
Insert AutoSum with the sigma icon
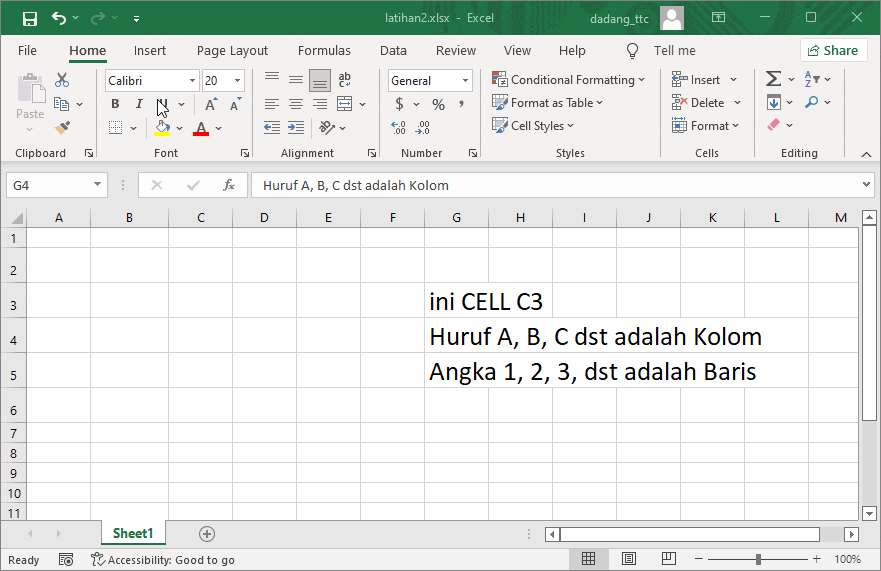tap(774, 79)
